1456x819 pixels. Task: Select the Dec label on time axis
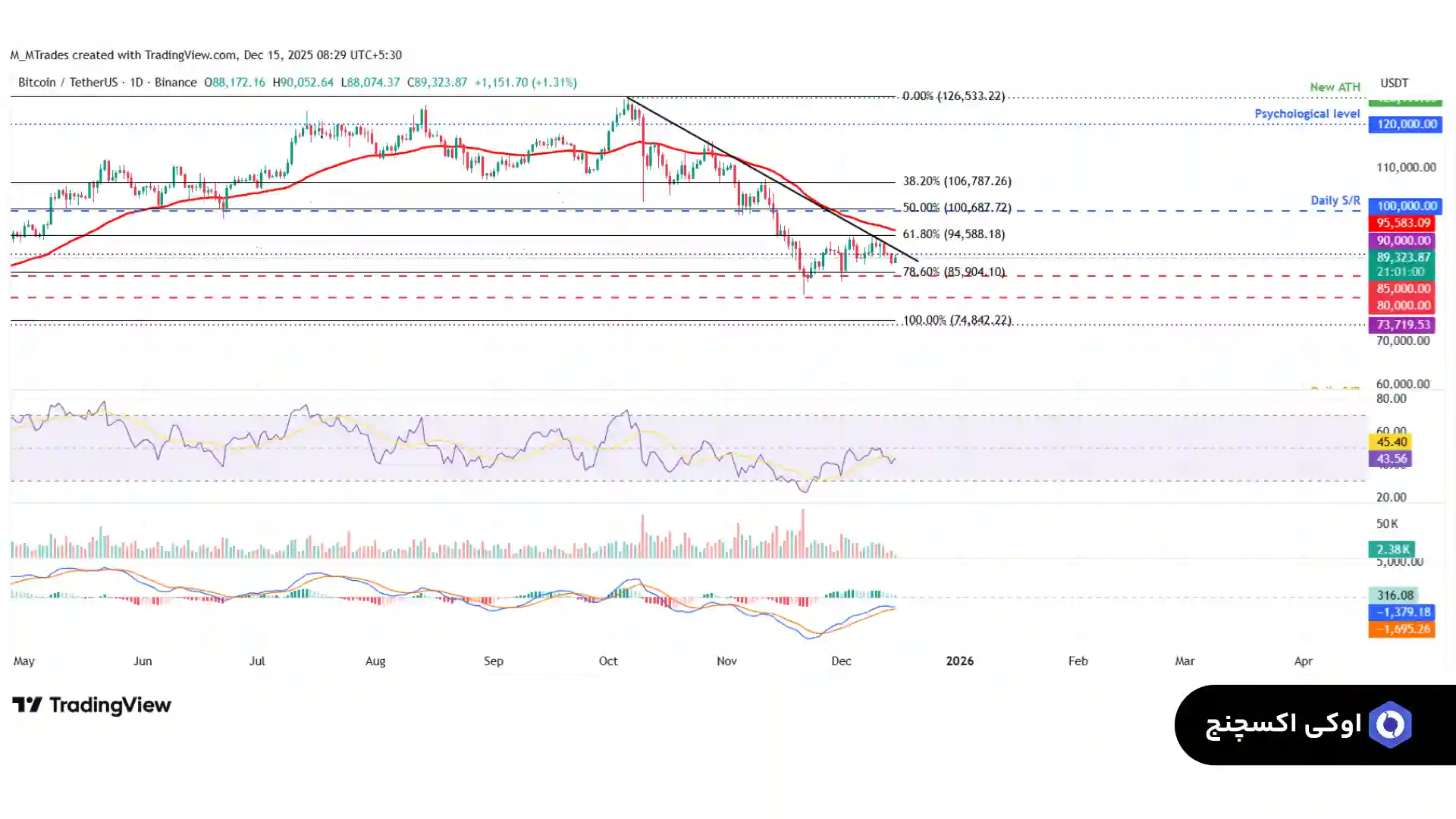pyautogui.click(x=841, y=661)
